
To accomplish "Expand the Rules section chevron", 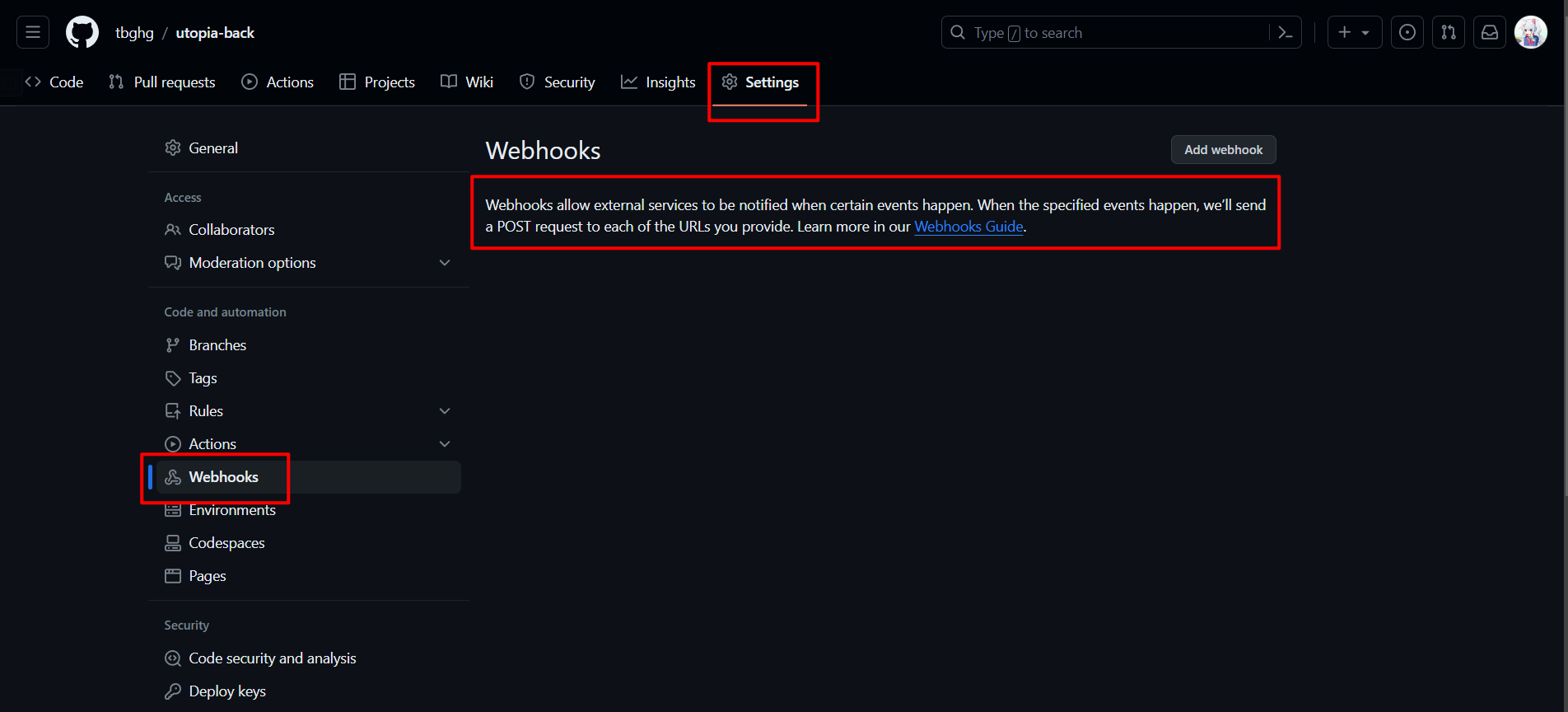I will click(x=445, y=411).
